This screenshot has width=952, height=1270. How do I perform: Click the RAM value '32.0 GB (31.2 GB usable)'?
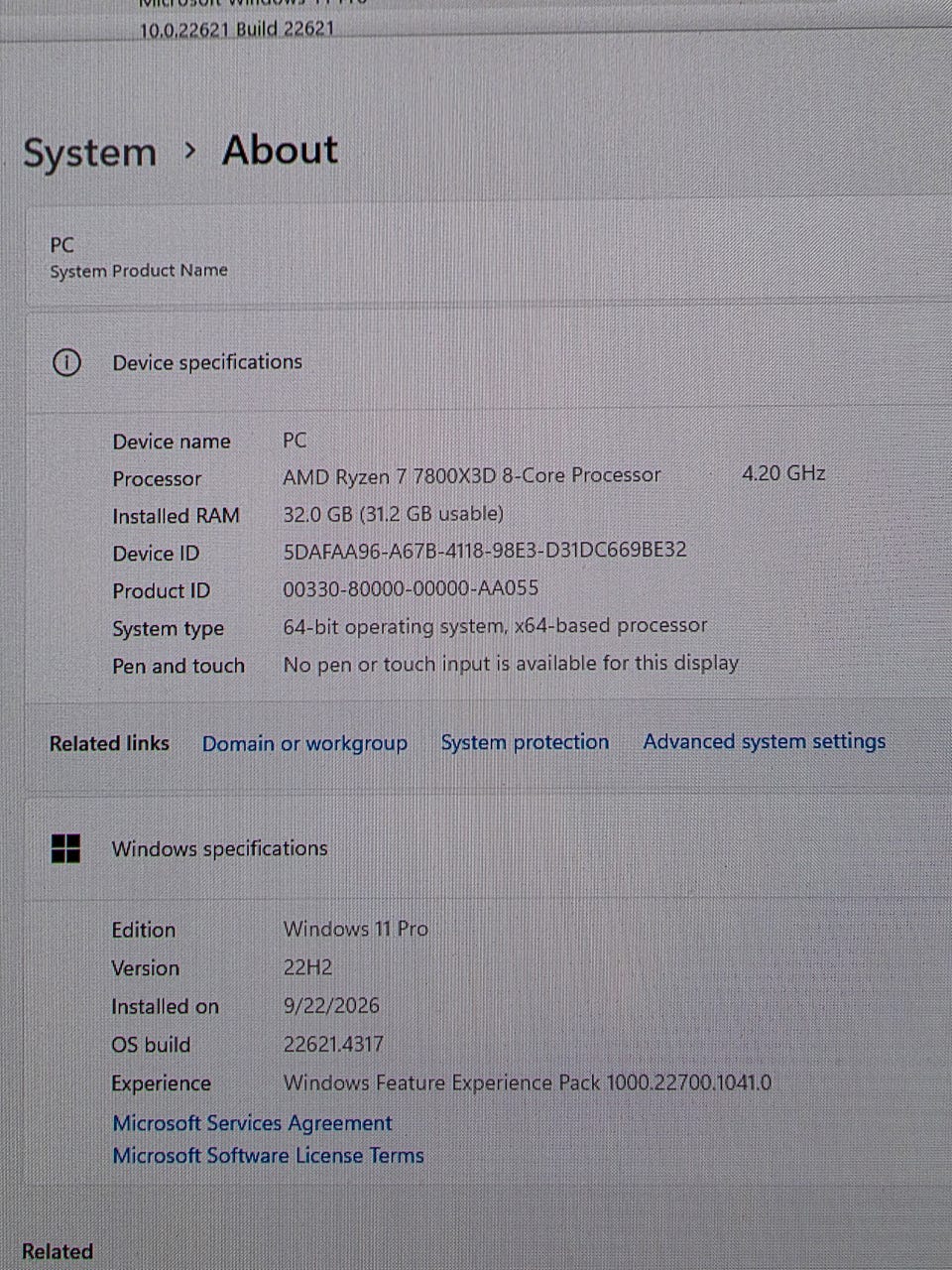coord(393,514)
